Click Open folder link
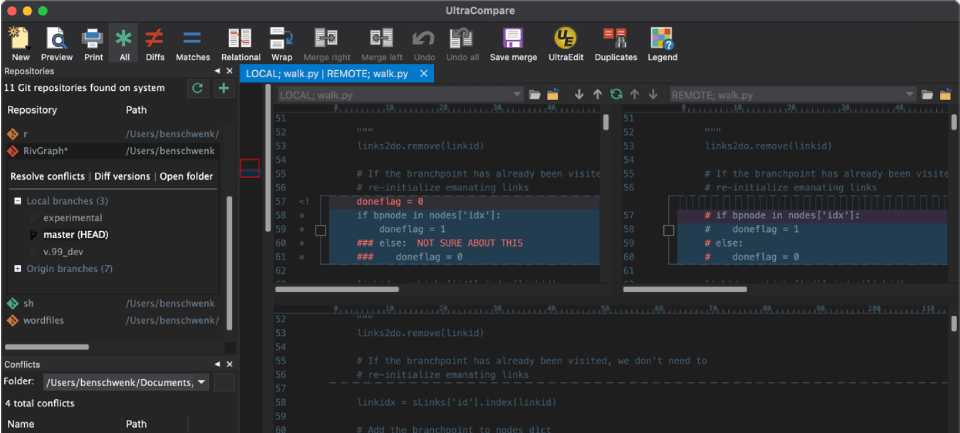960x433 pixels. (186, 176)
